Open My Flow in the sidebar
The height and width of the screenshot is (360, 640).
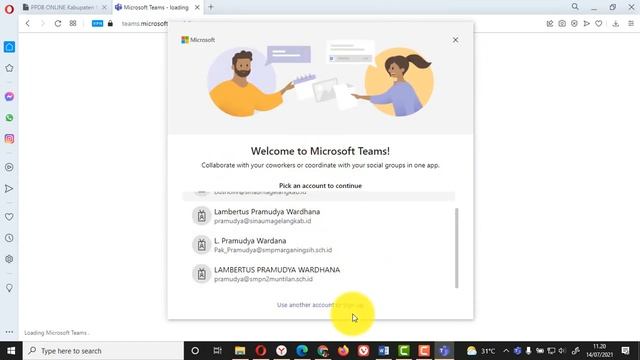(x=9, y=189)
